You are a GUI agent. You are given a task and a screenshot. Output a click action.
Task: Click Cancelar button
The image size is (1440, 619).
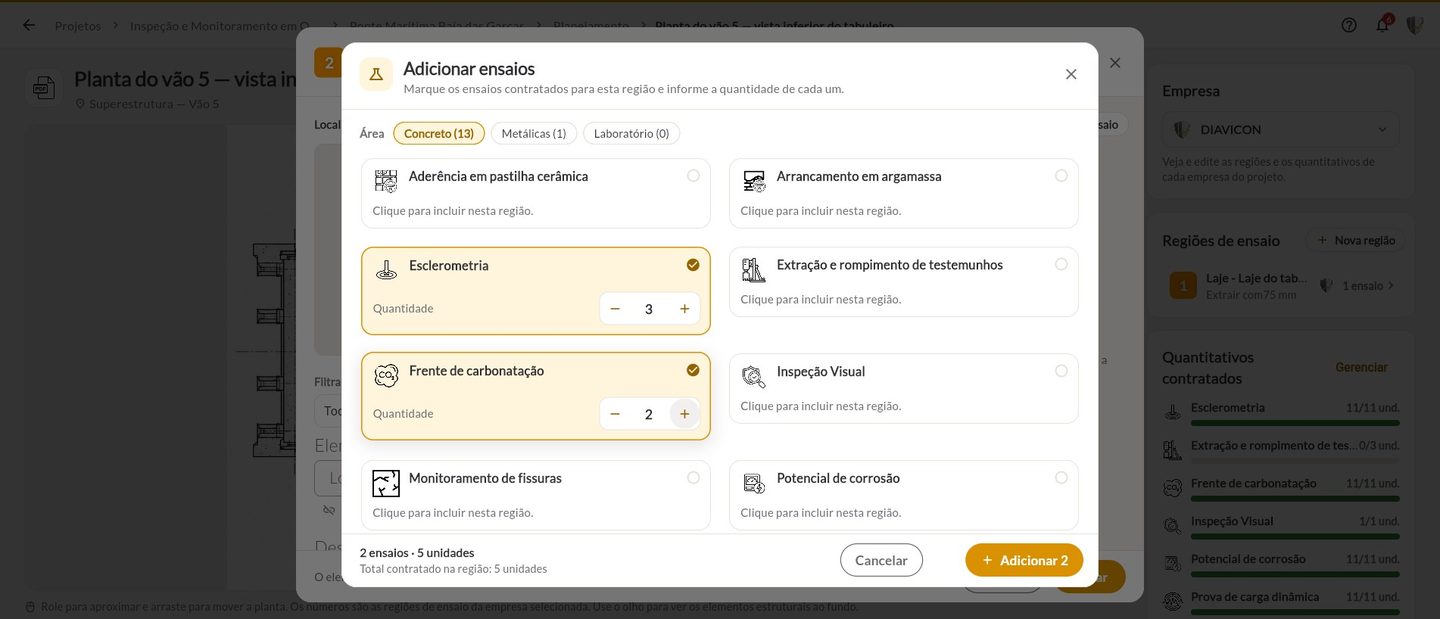pyautogui.click(x=881, y=560)
